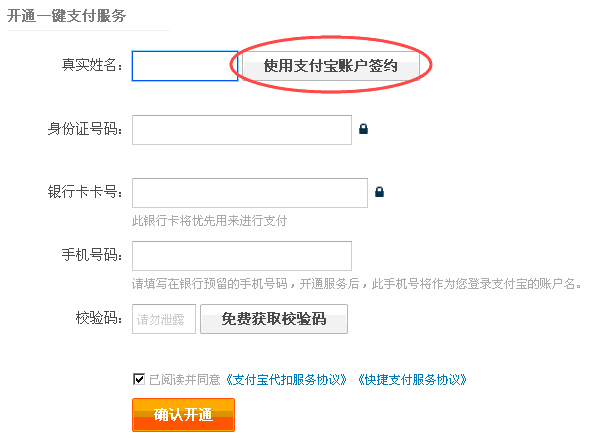Click the lock icon beside ID number field
Viewport: 611px width, 438px height.
[364, 129]
